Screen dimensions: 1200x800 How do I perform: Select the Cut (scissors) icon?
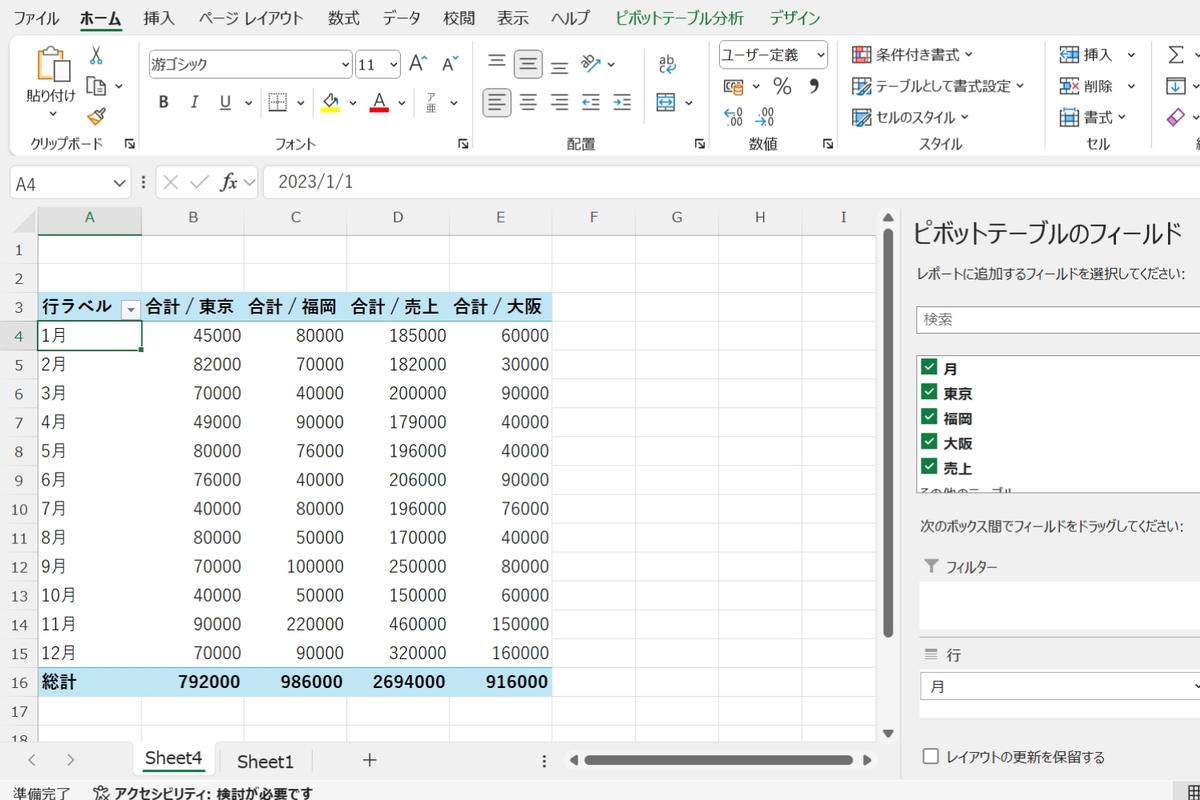97,55
